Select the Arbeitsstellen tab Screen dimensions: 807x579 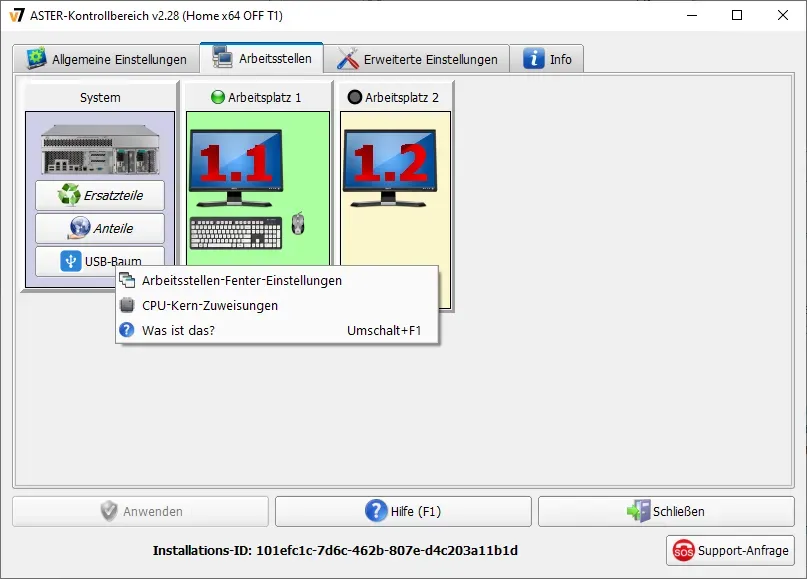pyautogui.click(x=262, y=58)
